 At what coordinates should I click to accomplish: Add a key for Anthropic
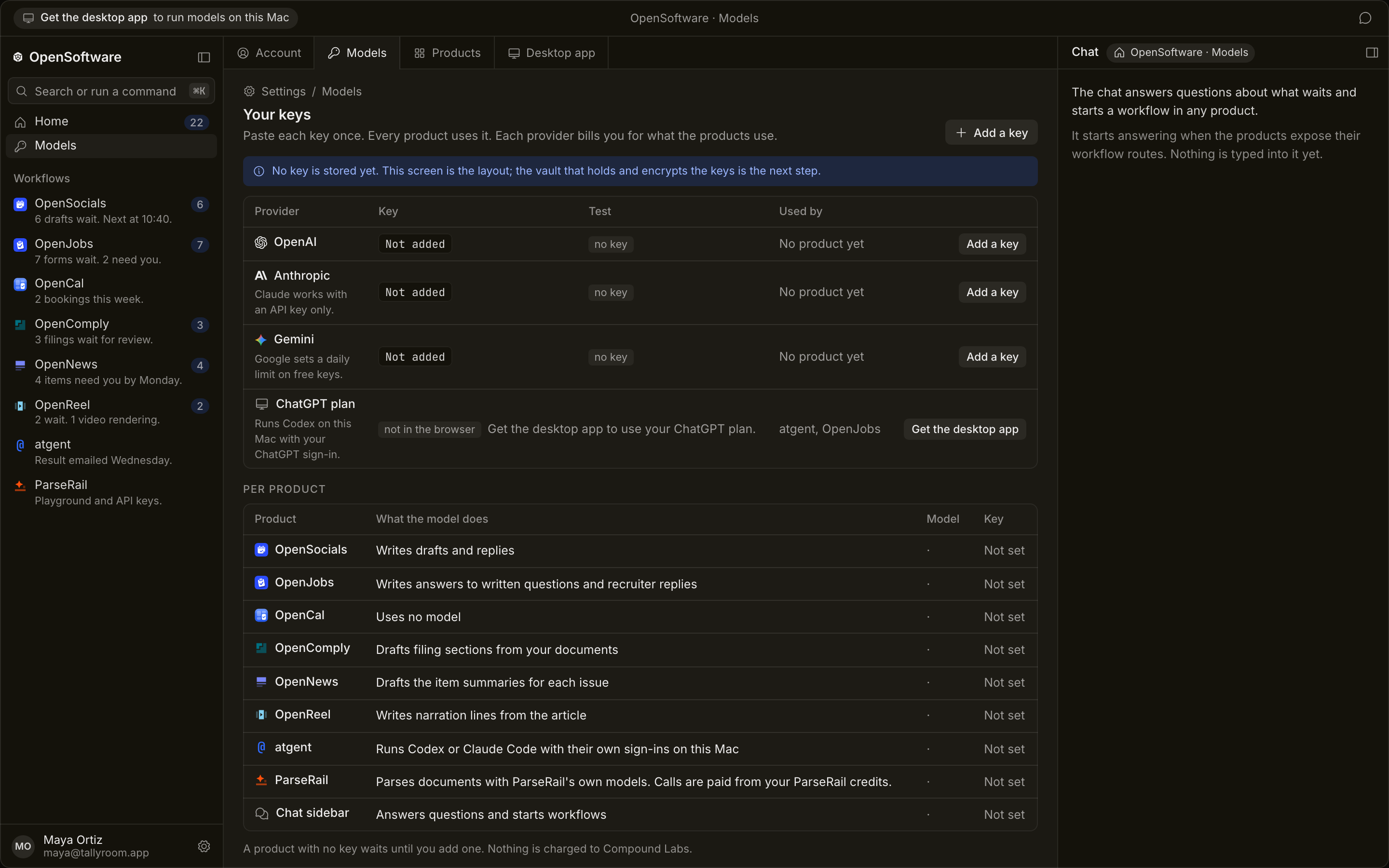[992, 292]
